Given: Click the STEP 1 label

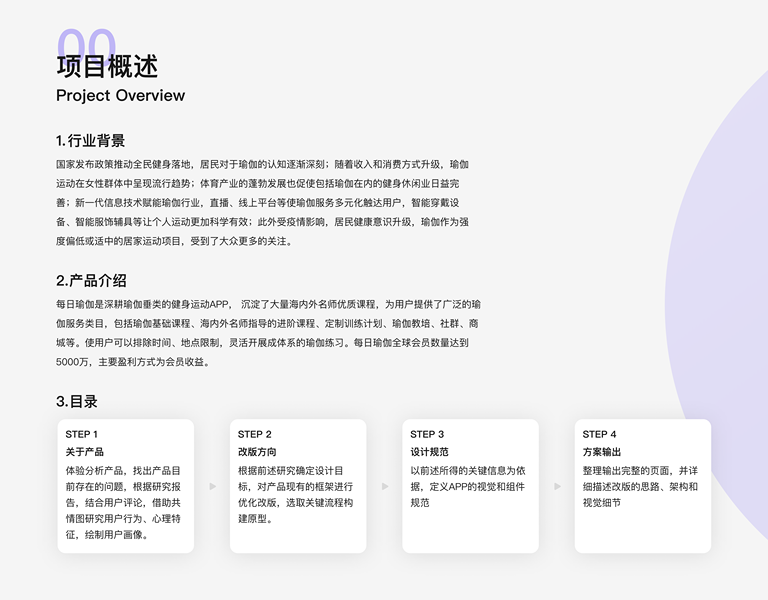Looking at the screenshot, I should click(82, 434).
